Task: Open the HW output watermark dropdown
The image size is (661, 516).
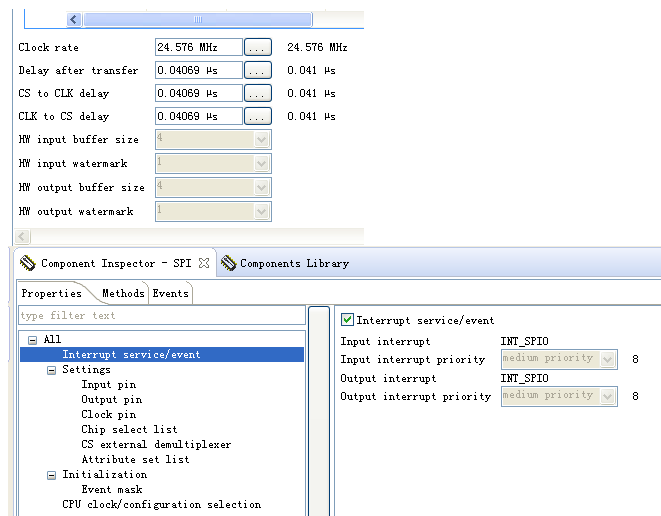Action: 261,211
